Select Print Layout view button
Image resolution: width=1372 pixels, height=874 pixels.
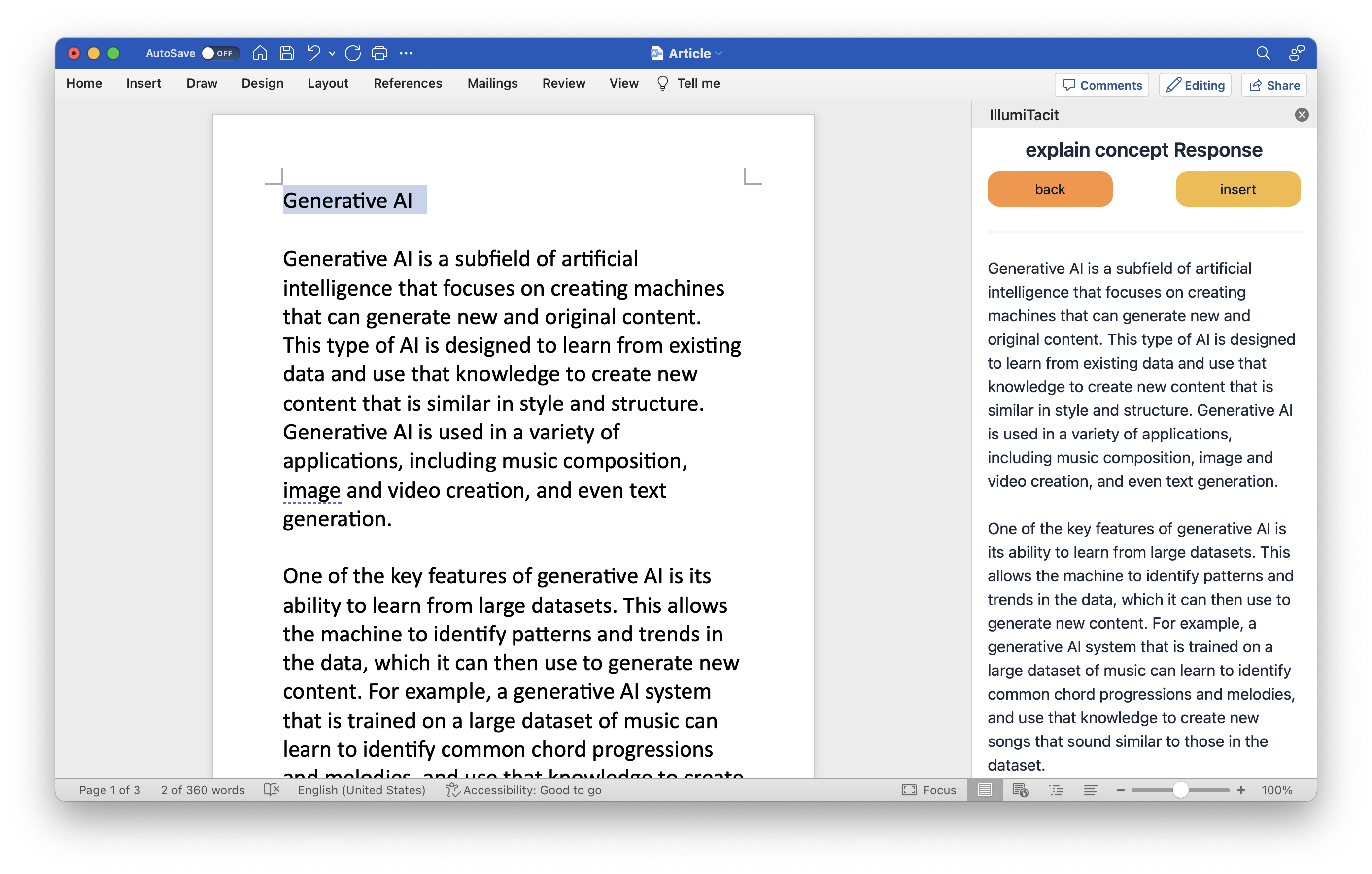pyautogui.click(x=985, y=790)
